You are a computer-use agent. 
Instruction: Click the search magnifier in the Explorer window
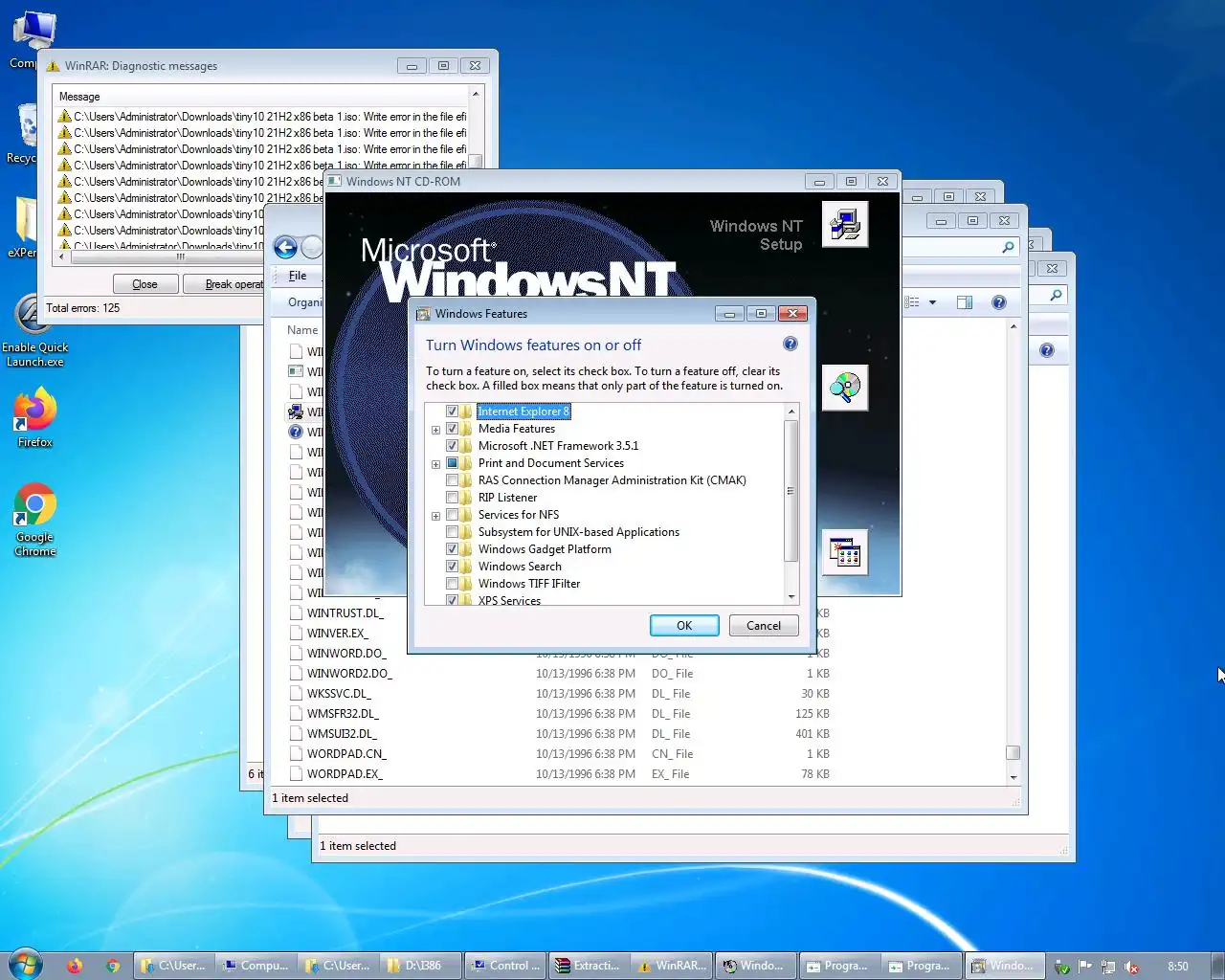[1007, 248]
